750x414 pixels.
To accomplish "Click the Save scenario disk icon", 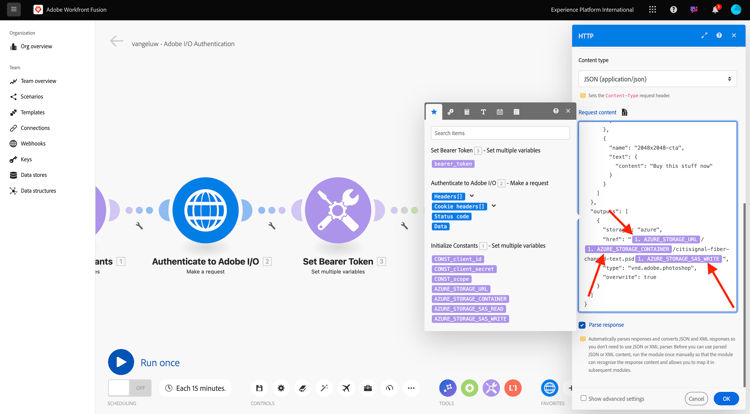I will click(x=259, y=388).
